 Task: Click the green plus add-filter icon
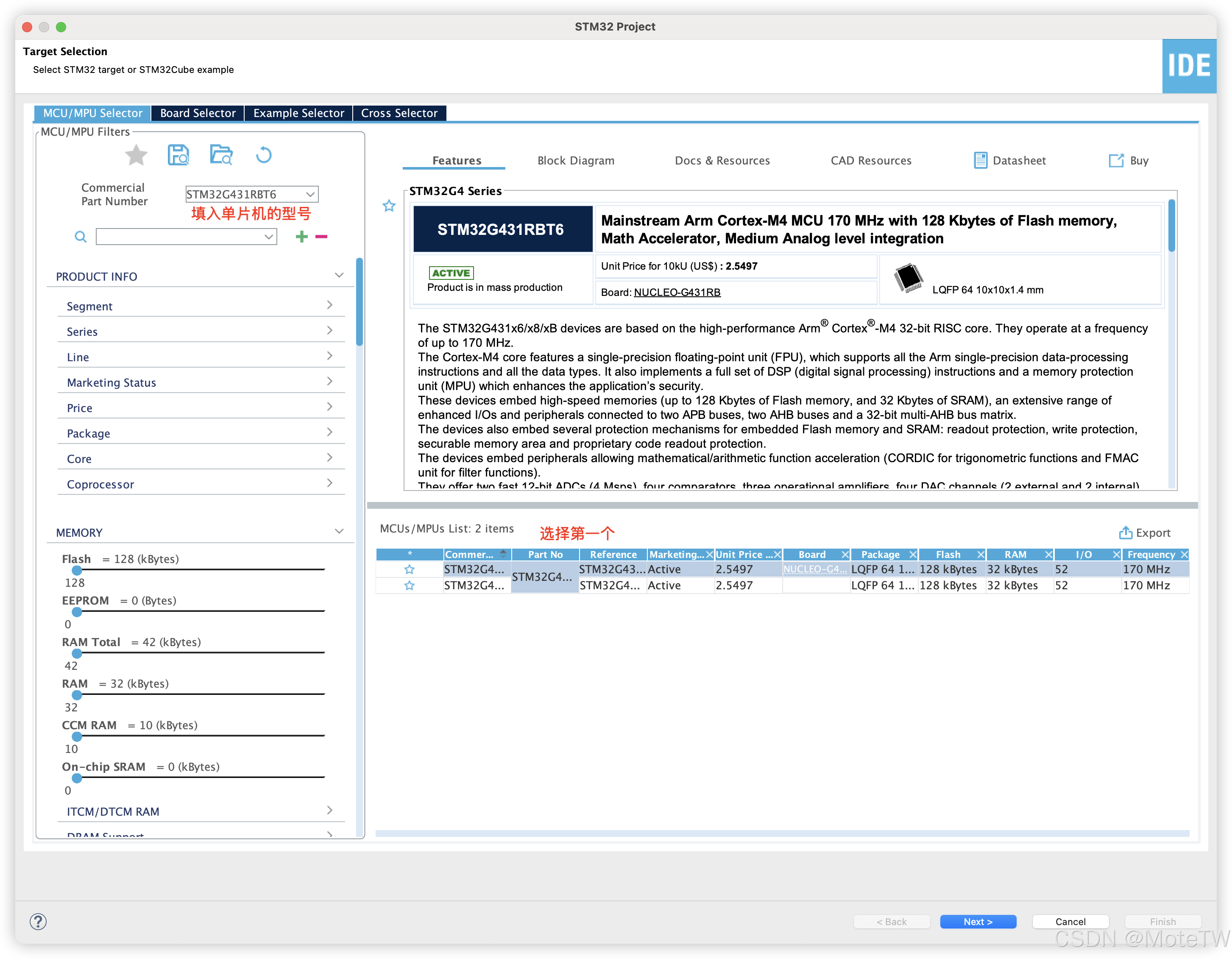302,237
